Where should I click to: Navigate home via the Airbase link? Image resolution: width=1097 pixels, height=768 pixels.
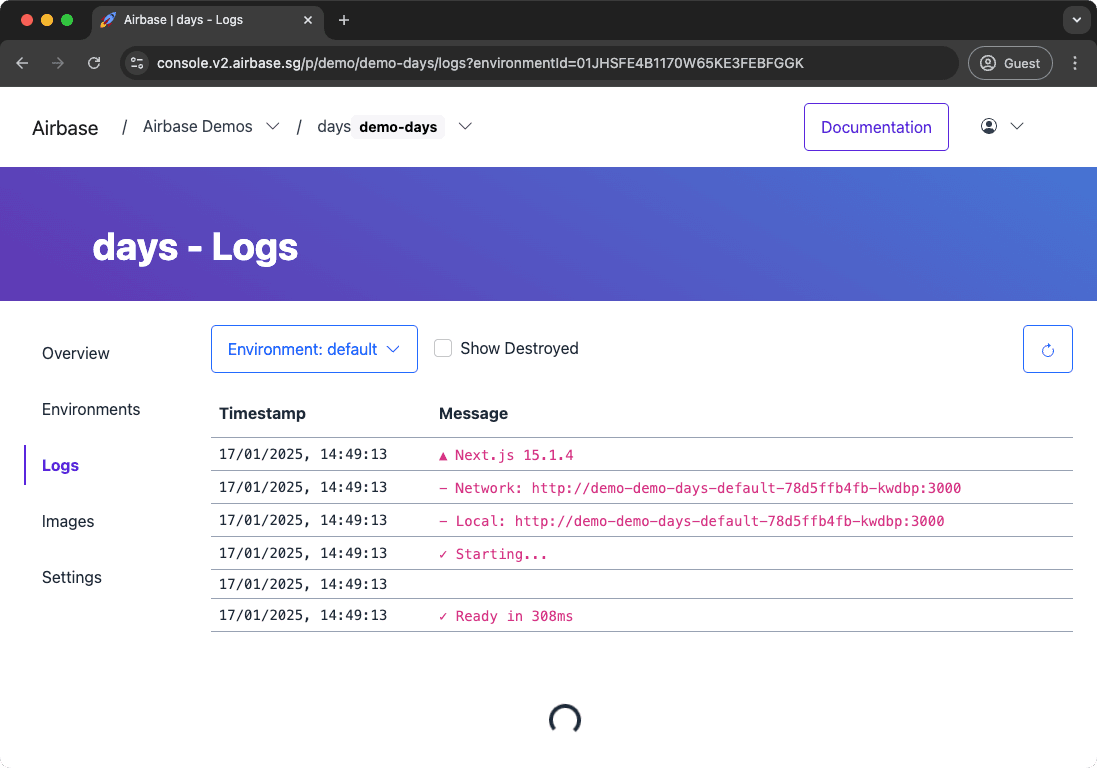64,127
